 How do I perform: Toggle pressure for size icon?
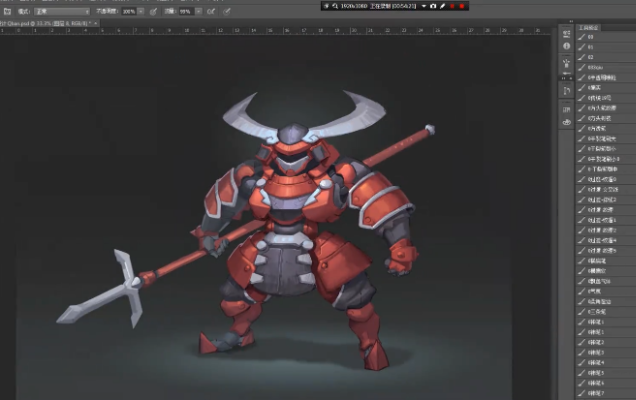(x=228, y=11)
